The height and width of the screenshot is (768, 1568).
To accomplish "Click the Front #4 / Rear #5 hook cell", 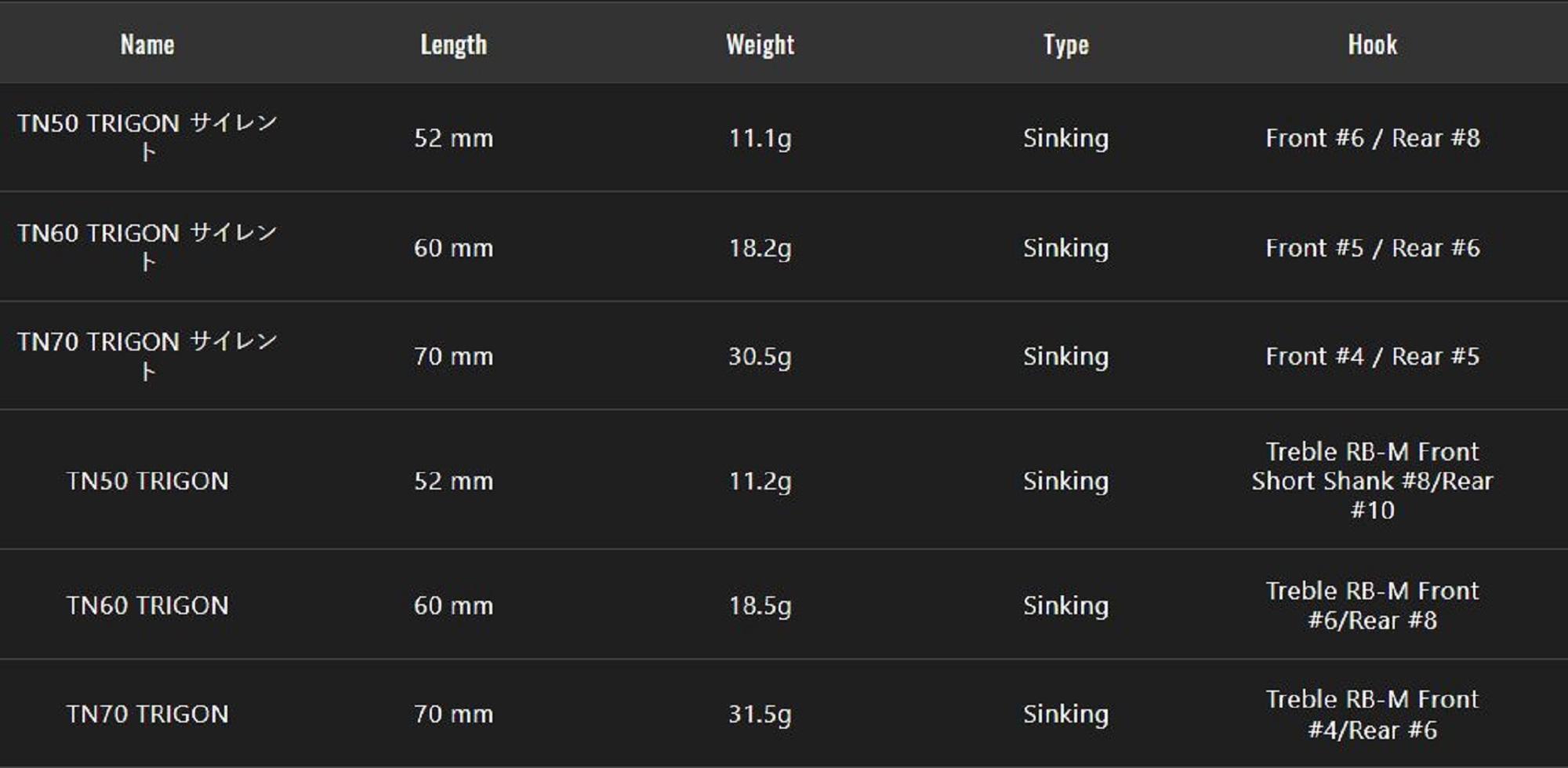I will [x=1372, y=356].
